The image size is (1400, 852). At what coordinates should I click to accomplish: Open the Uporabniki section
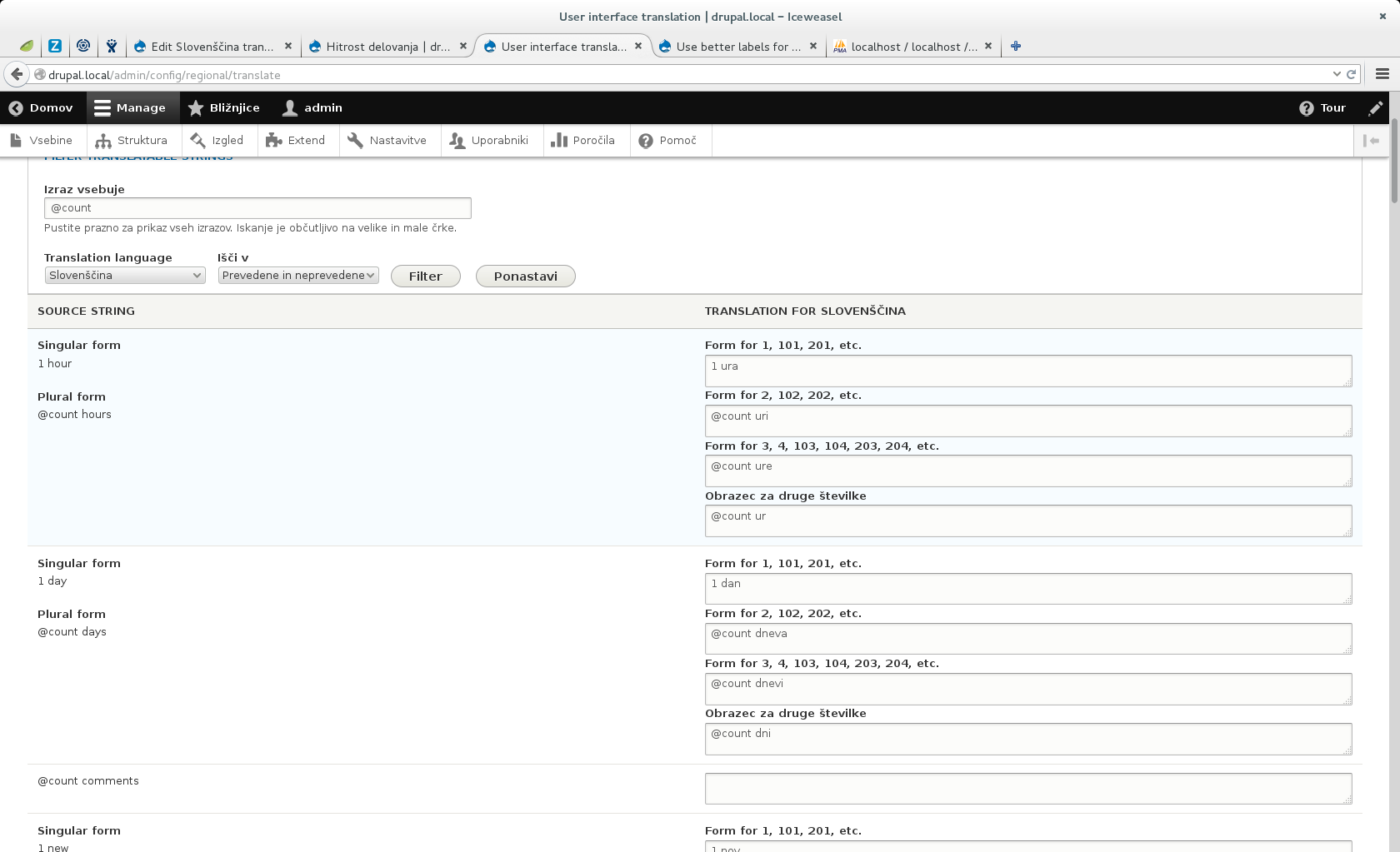point(492,140)
